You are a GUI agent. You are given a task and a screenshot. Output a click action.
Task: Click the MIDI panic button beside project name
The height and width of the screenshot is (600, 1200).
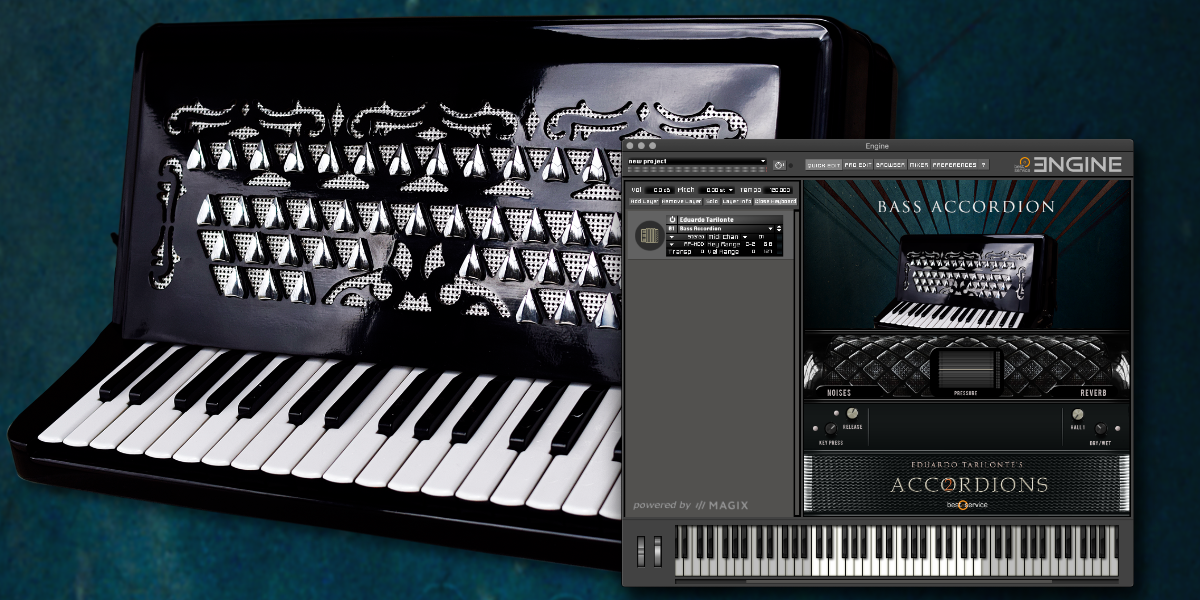tap(779, 165)
